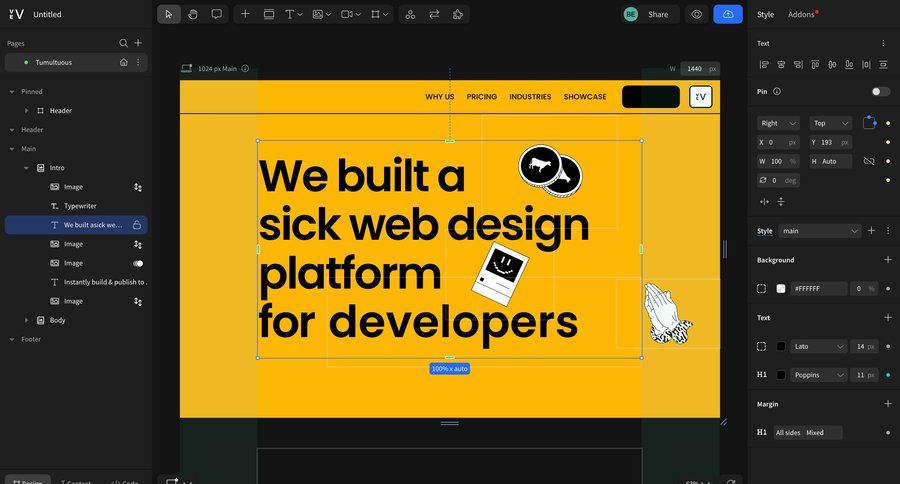
Task: Click align horizontal center icon
Action: coord(781,65)
